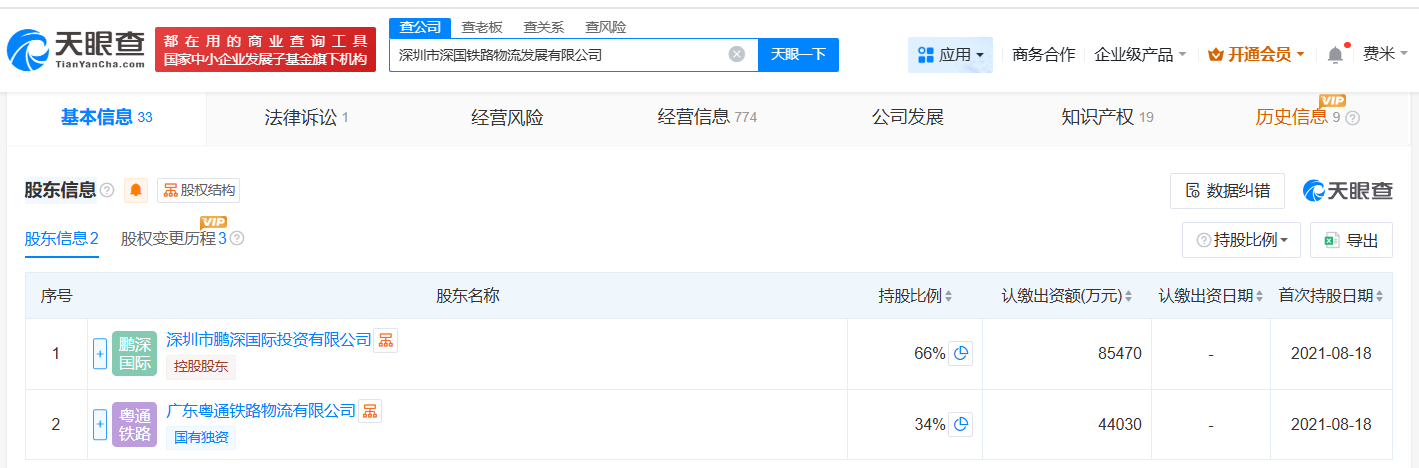Image resolution: width=1419 pixels, height=468 pixels.
Task: Switch to 股权变更历程 sub-tab
Action: [174, 239]
